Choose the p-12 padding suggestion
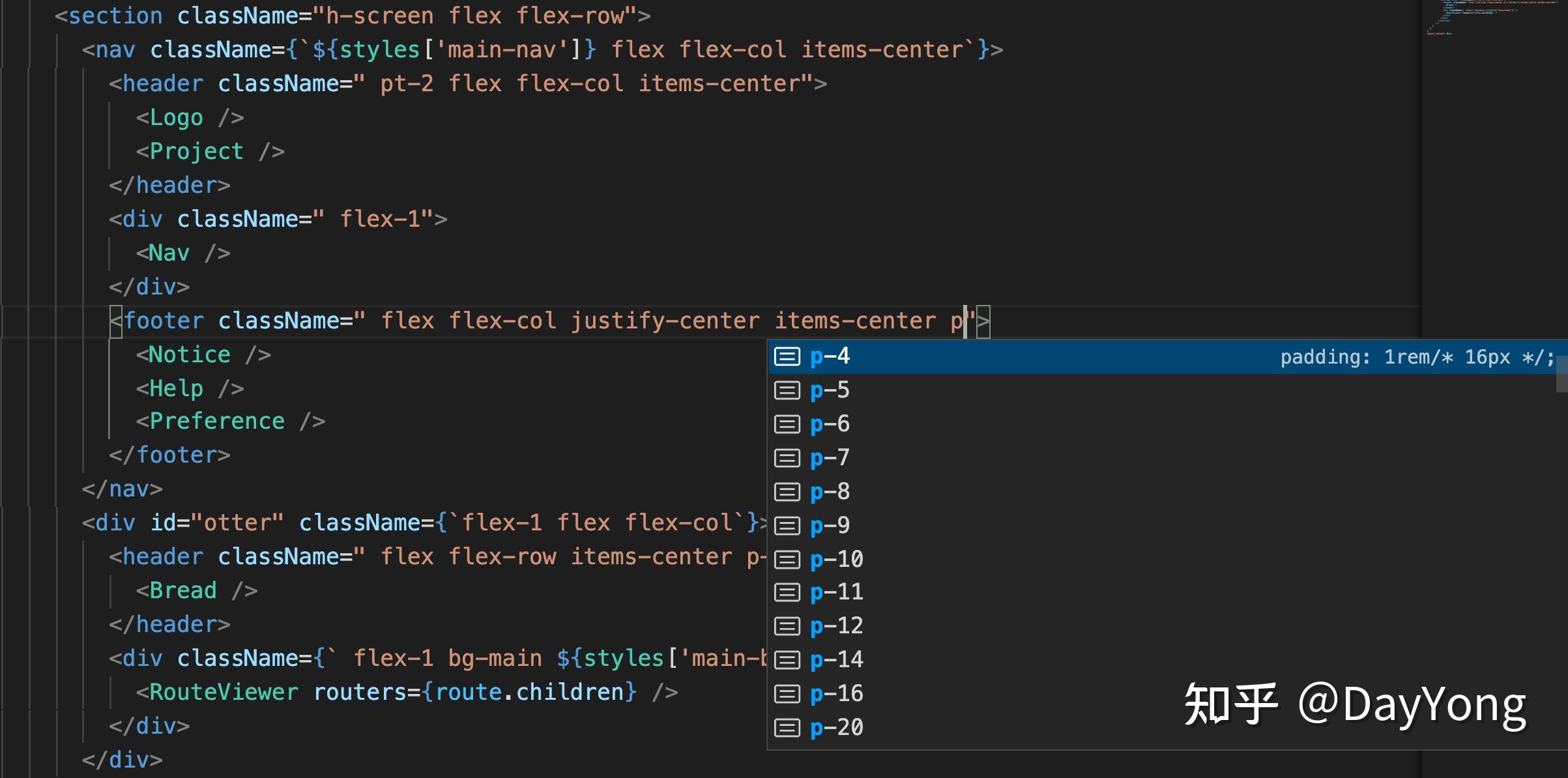Image resolution: width=1568 pixels, height=778 pixels. [x=836, y=626]
